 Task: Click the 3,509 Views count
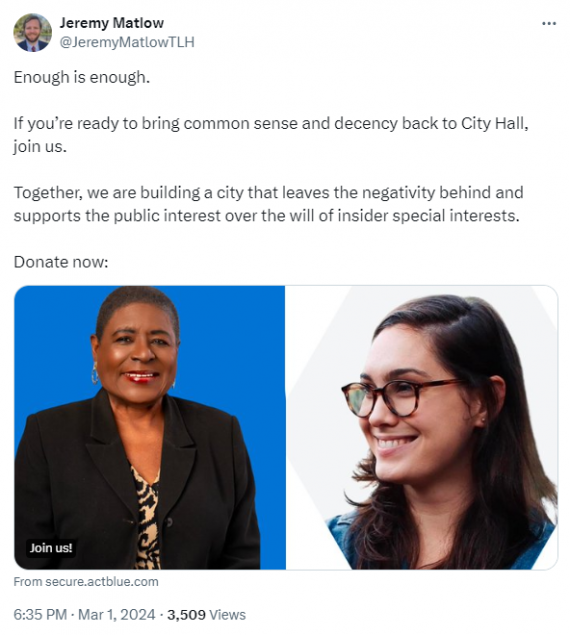[206, 614]
